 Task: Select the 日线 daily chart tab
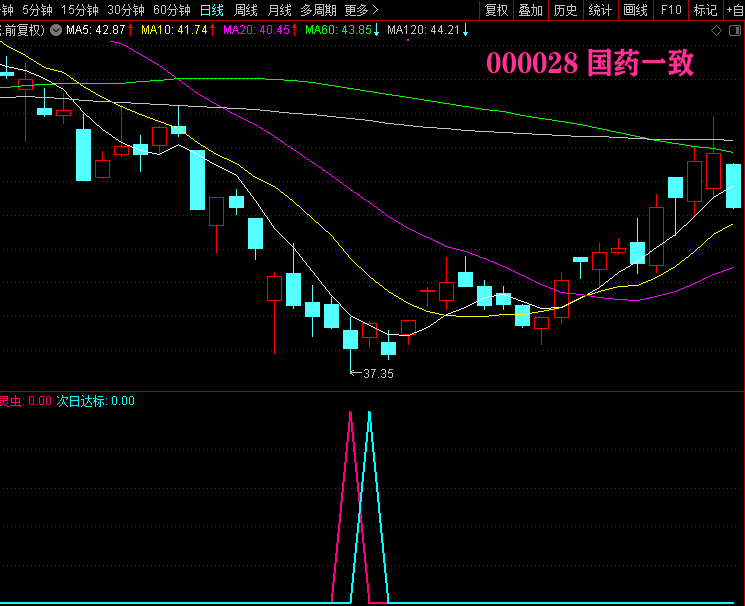211,10
